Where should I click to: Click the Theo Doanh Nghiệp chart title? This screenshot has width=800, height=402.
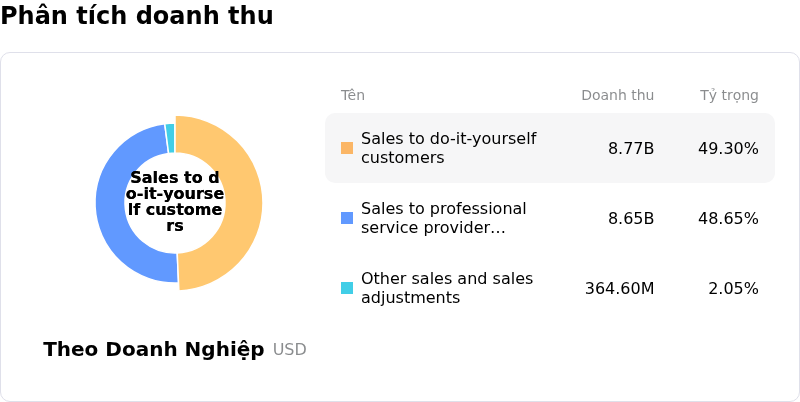tap(154, 350)
